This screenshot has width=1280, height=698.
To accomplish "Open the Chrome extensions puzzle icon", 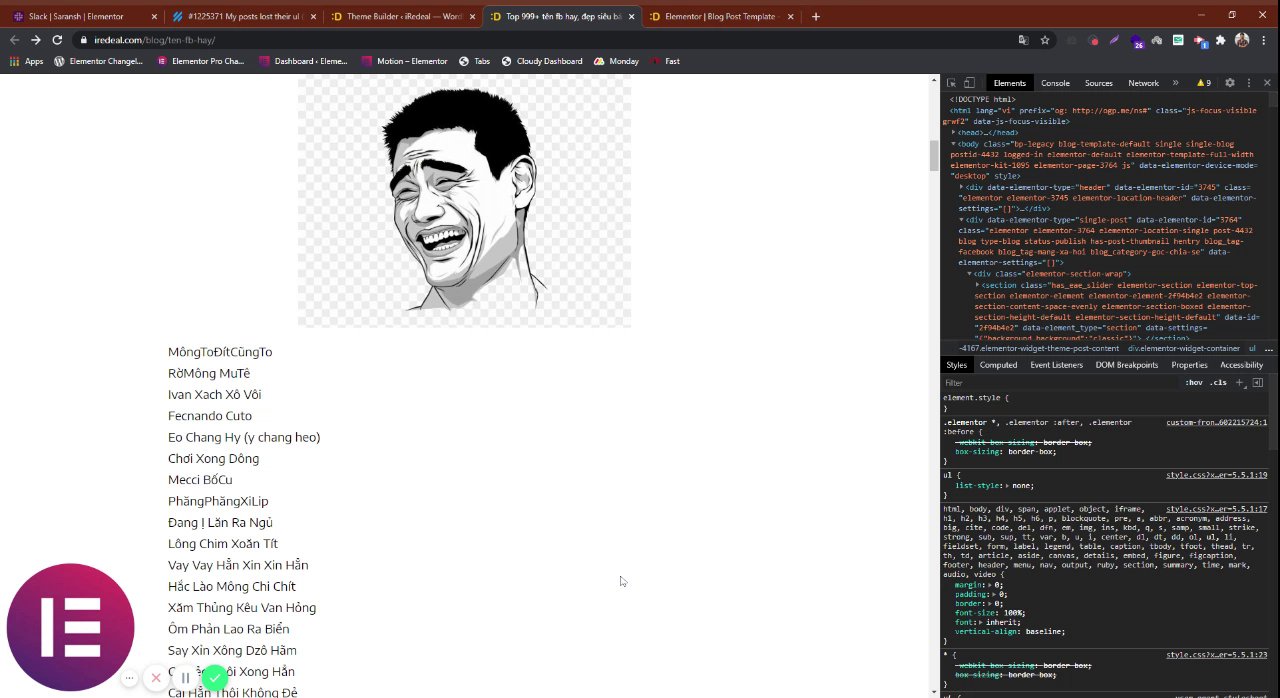I will pos(1221,40).
